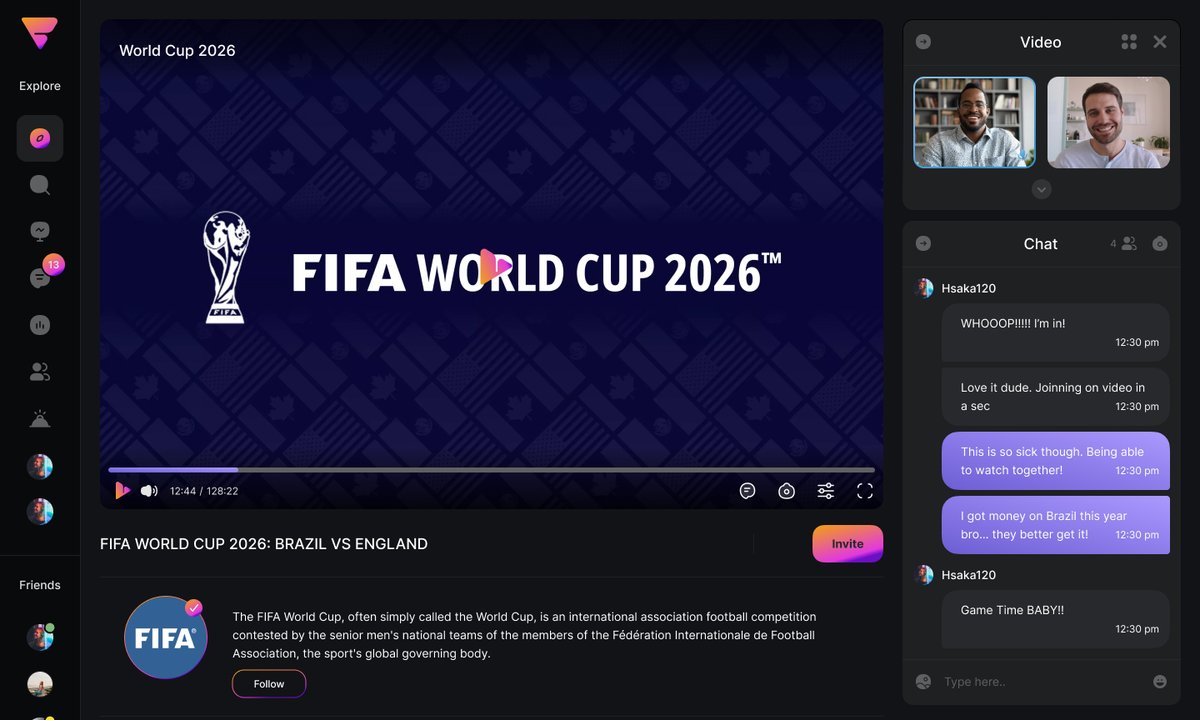Click the 12:44 / 128:22 time display
The image size is (1200, 720).
(x=204, y=491)
